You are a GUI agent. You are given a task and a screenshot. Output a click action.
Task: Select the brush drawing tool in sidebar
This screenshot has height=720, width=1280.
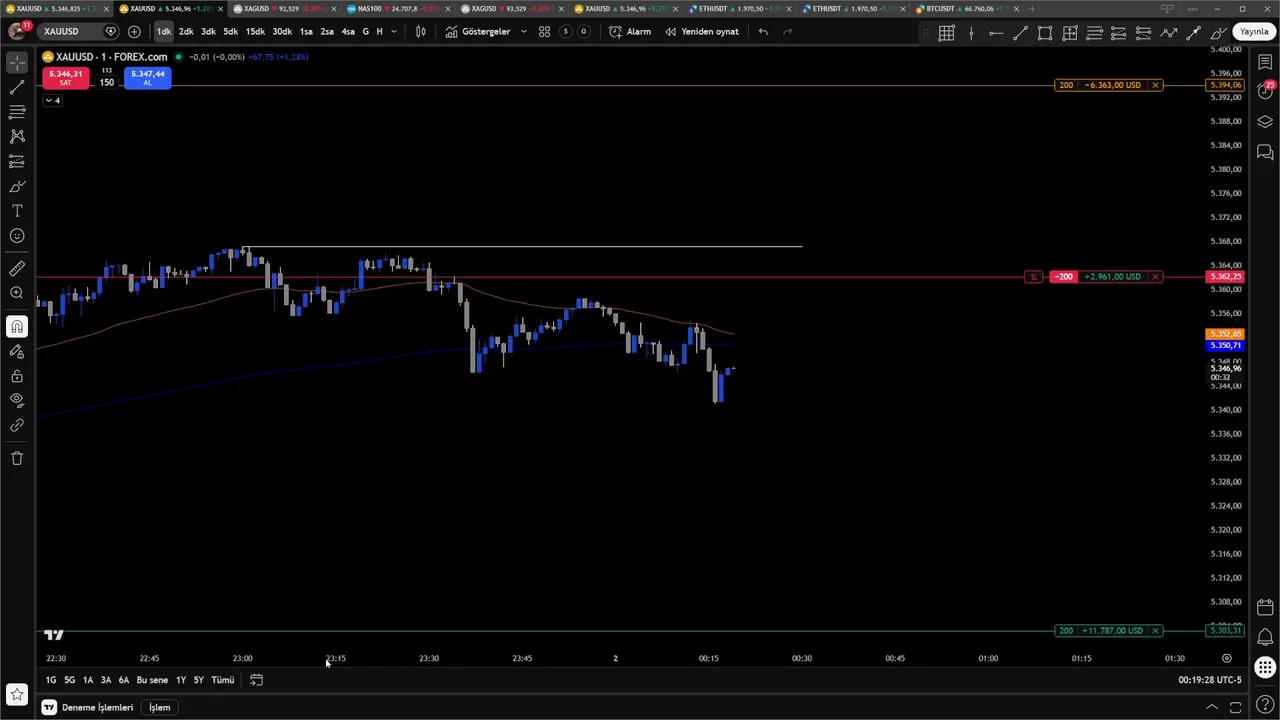pos(17,186)
